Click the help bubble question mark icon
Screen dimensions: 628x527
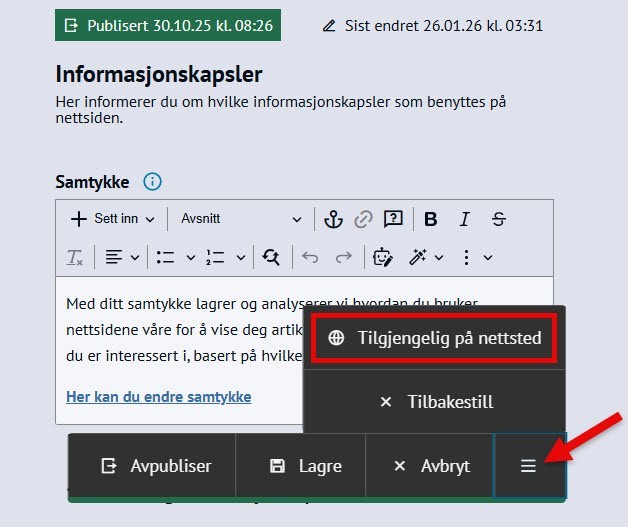[x=393, y=219]
